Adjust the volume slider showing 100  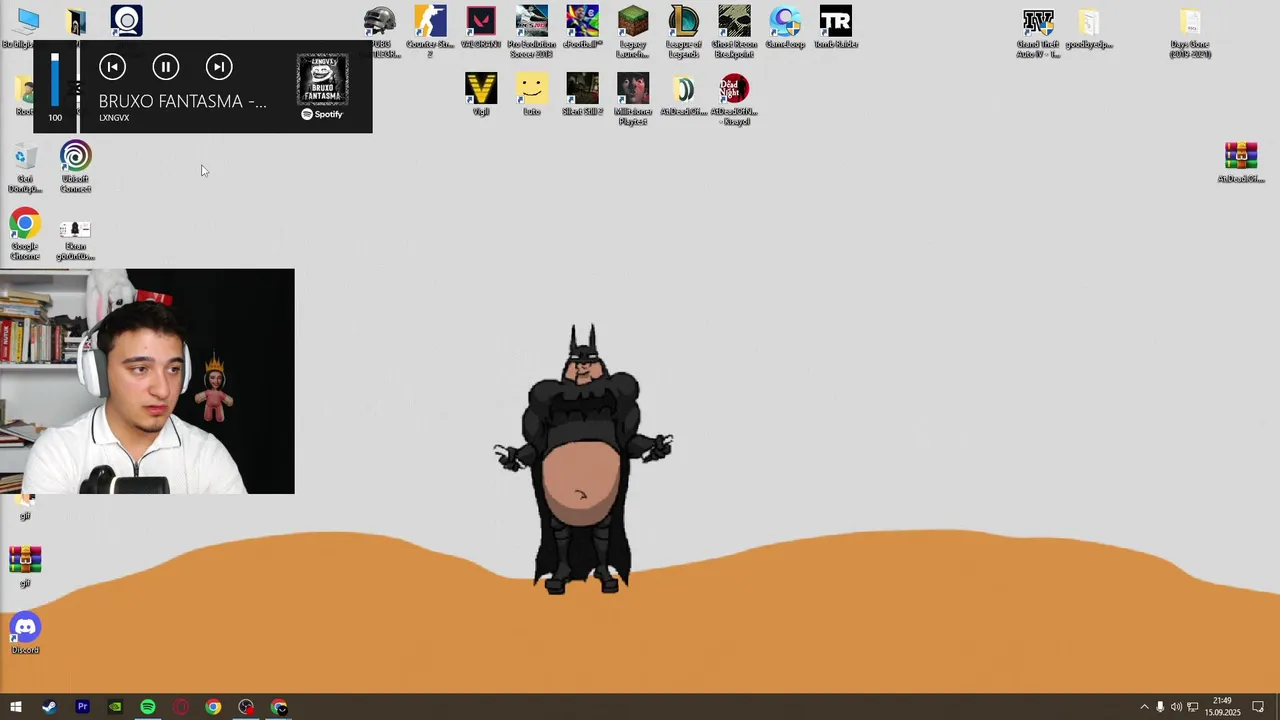point(55,80)
